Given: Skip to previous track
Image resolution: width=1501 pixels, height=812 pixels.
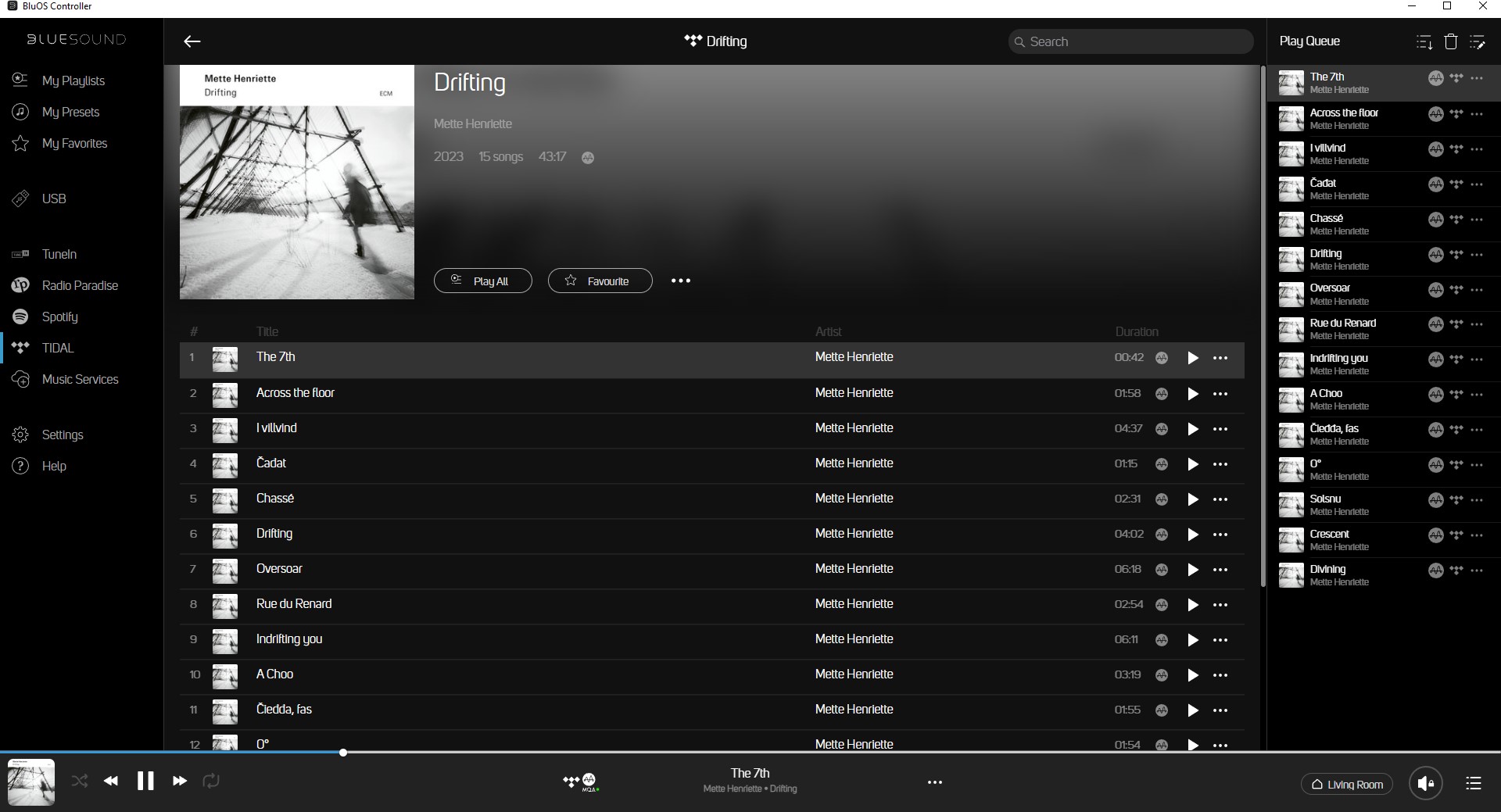Looking at the screenshot, I should [x=111, y=781].
